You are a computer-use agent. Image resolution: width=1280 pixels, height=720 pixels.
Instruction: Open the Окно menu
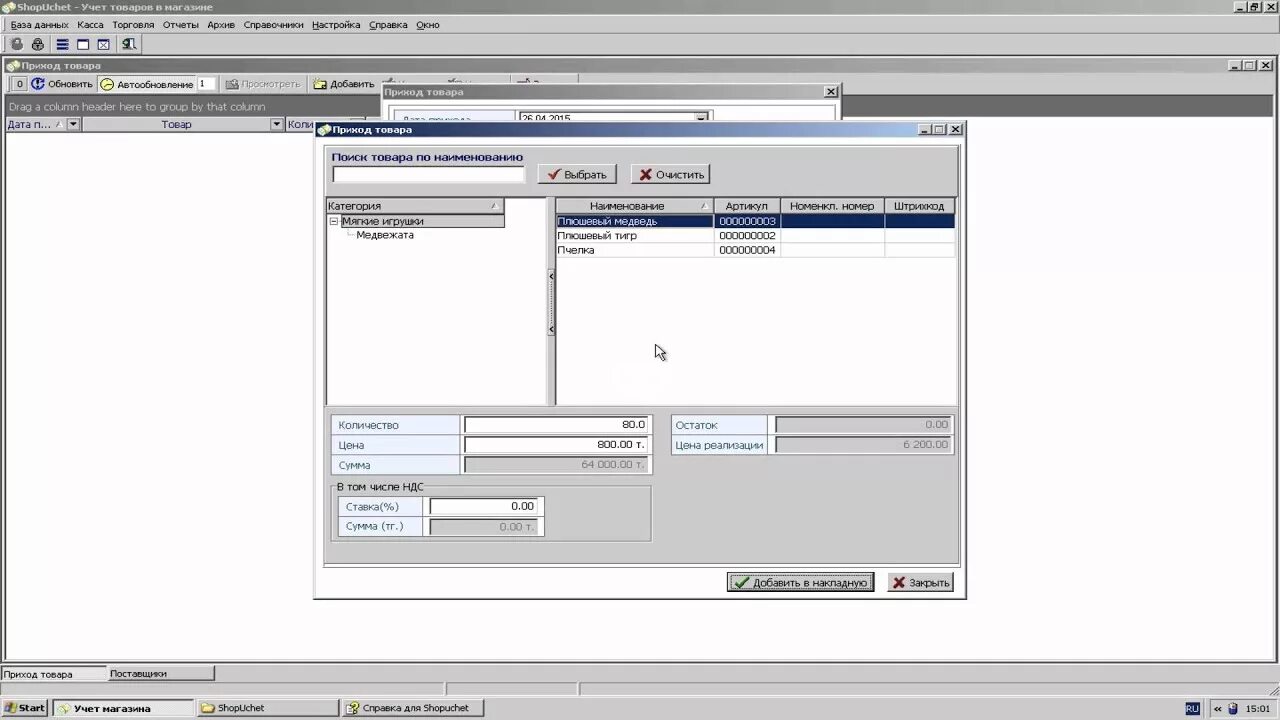(x=427, y=25)
